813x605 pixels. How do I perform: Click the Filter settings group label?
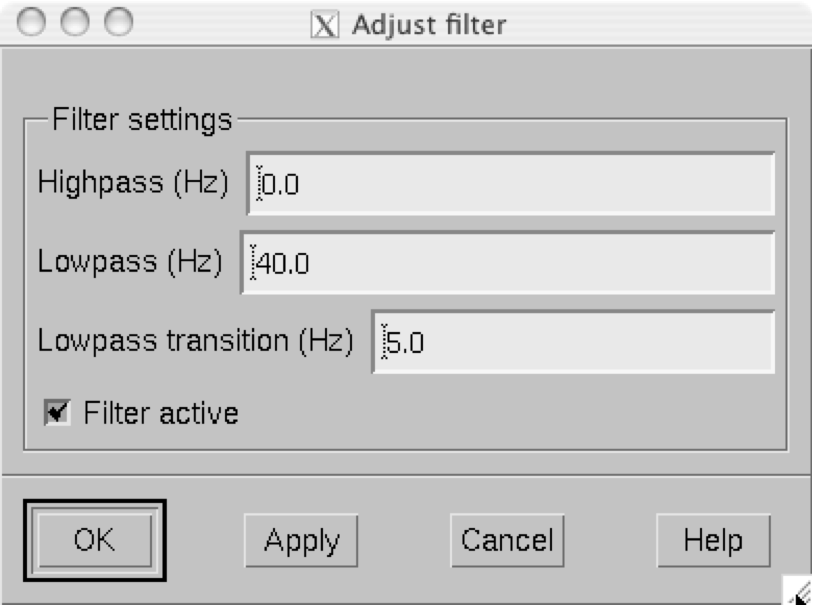142,120
